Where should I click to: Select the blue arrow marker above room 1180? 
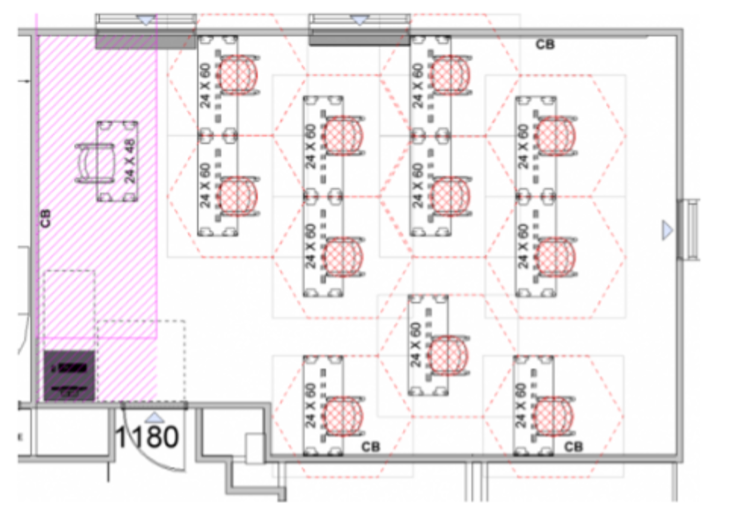pos(153,415)
